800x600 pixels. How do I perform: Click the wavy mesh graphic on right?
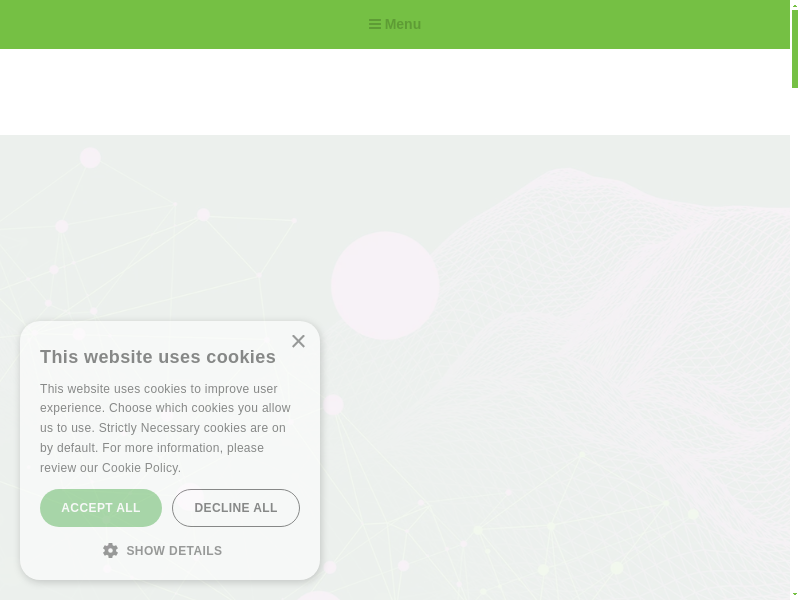pos(612,306)
